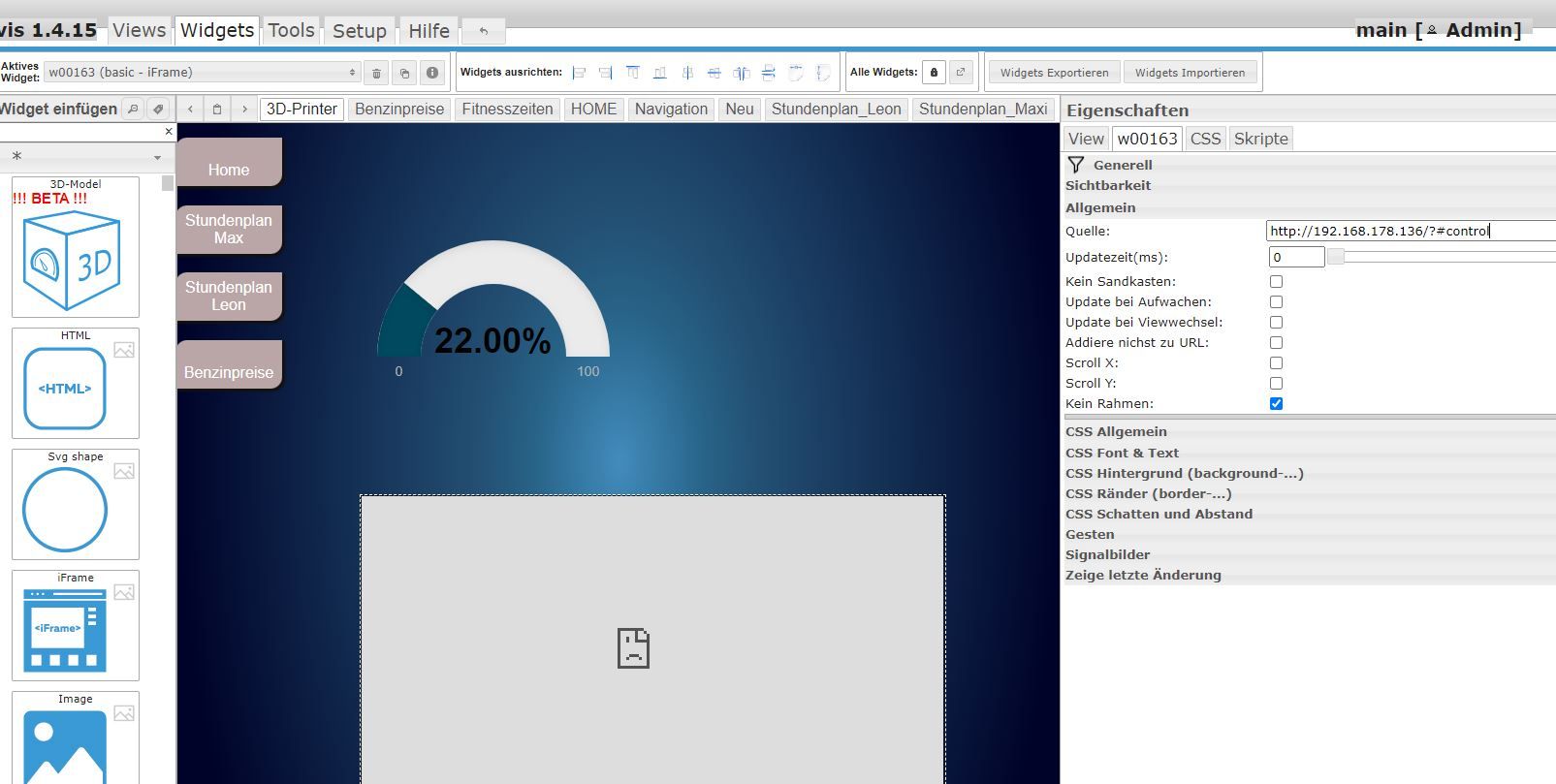Click the filter funnel icon in Eigenschaften

(x=1076, y=165)
